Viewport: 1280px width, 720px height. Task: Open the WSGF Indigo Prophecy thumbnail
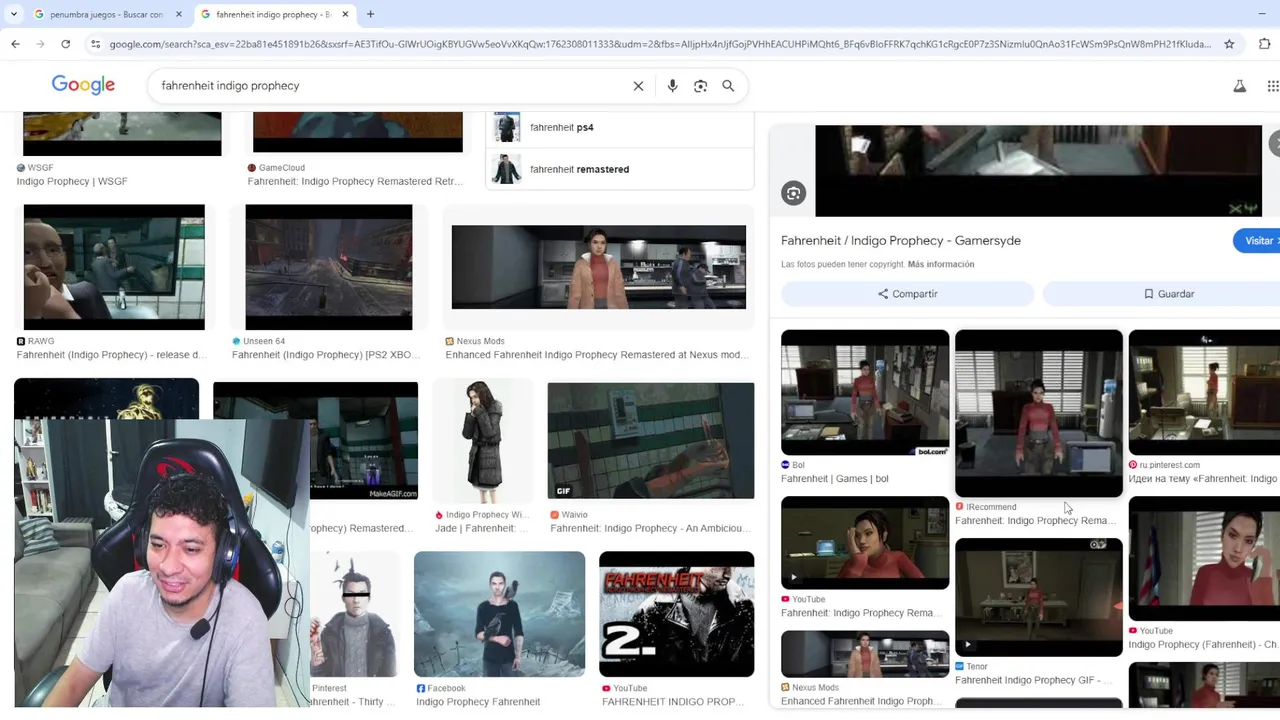click(x=122, y=134)
